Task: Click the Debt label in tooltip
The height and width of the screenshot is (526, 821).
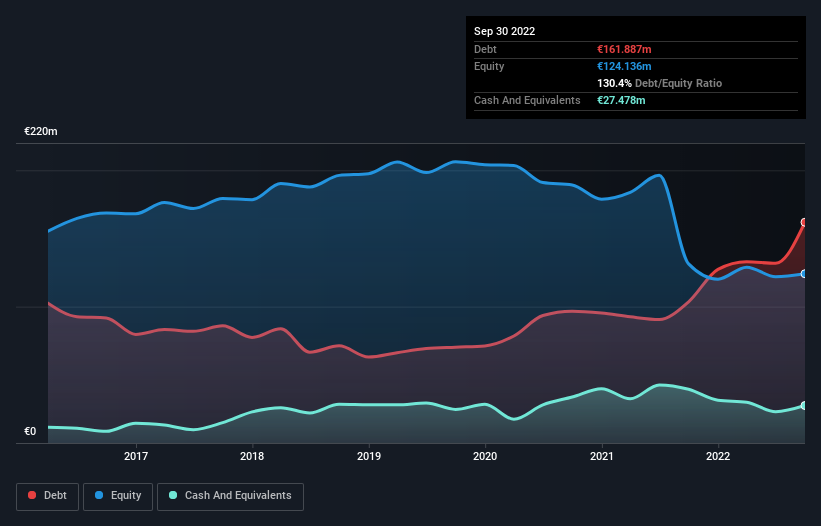Action: 485,49
